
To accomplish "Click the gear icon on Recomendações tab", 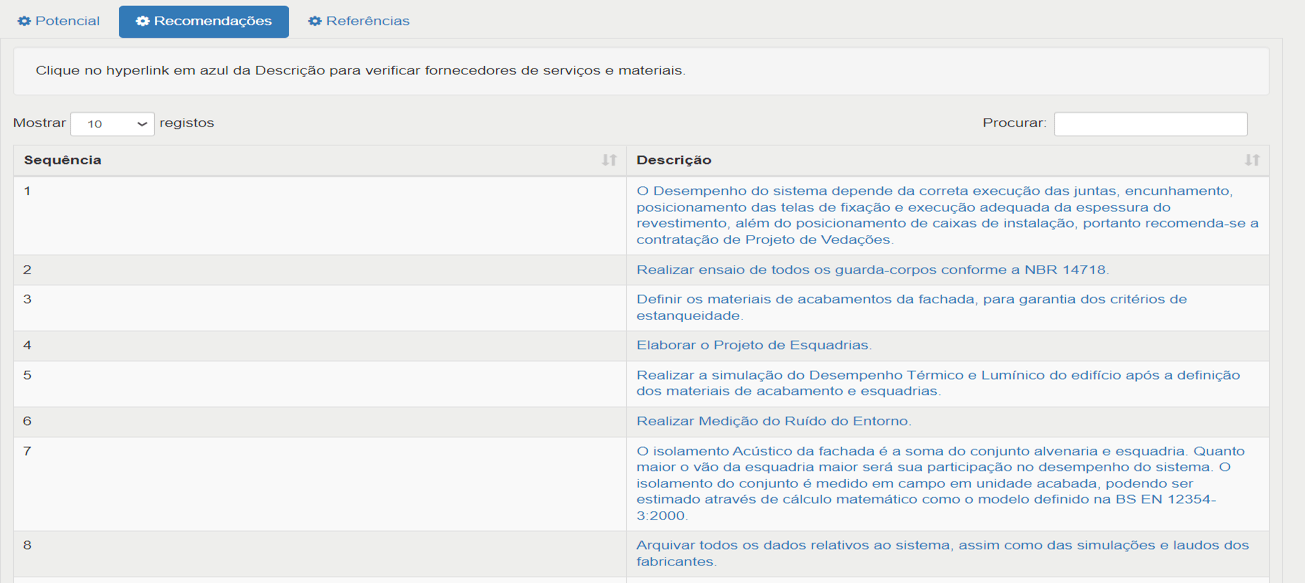I will [x=142, y=21].
